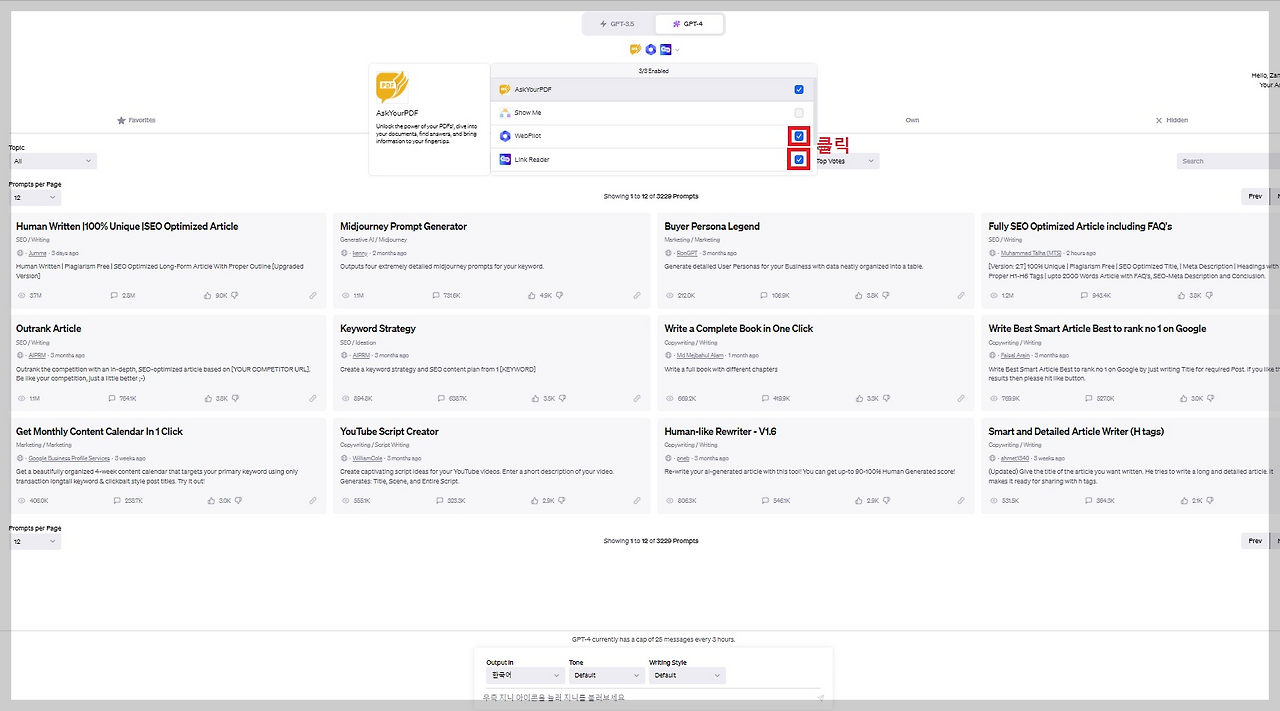Like the Write a Complete Book prompt
Screen dimensions: 1280x711
point(859,398)
